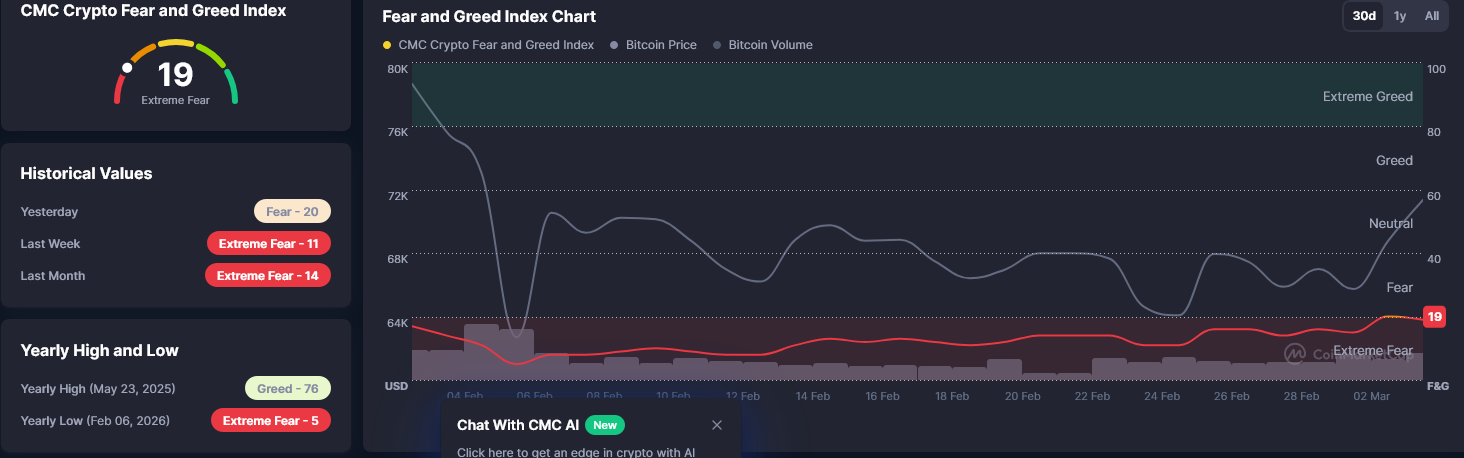Click the Fear - 20 badge for Yesterday
1464x458 pixels.
point(292,212)
